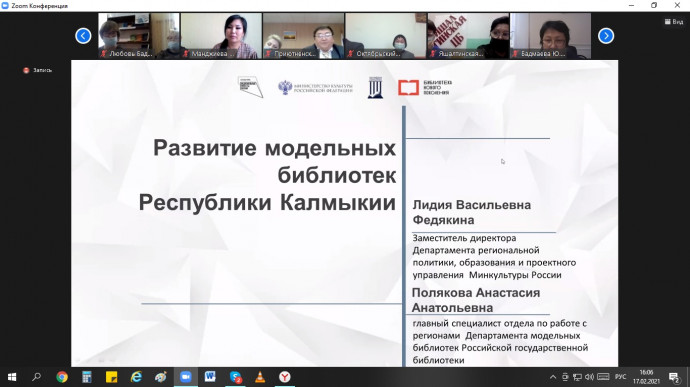Click Заместитель директора text line
690x387 pixels.
coord(464,238)
